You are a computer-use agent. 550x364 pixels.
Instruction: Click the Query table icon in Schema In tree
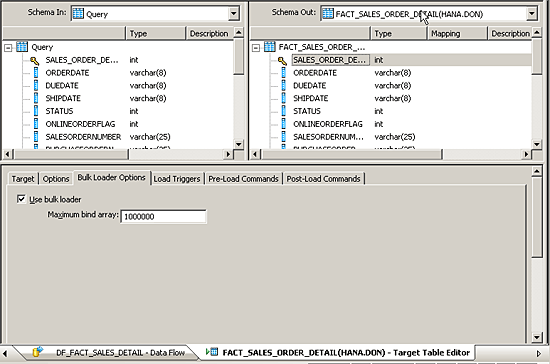point(22,47)
